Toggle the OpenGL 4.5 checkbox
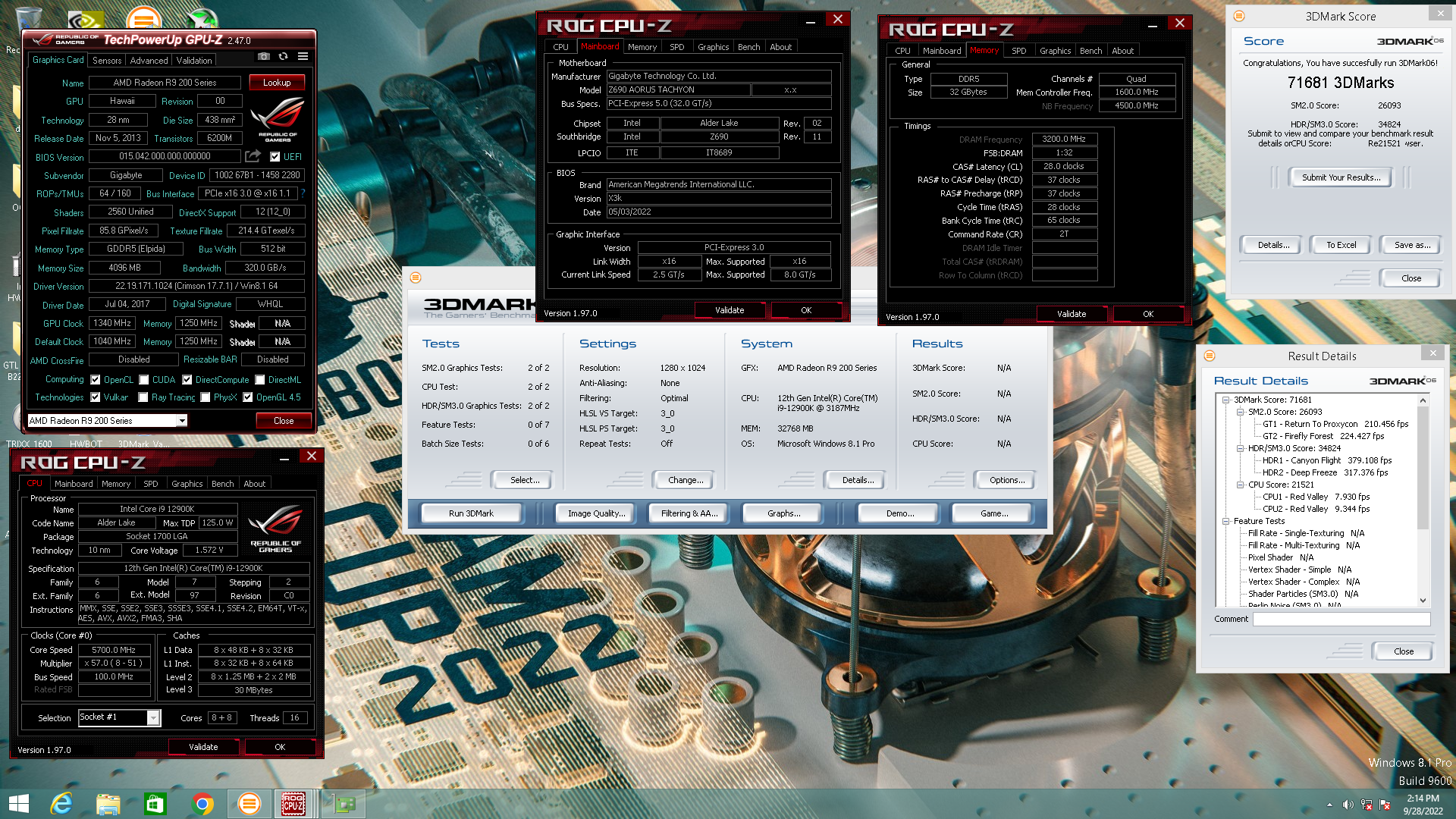 tap(247, 397)
